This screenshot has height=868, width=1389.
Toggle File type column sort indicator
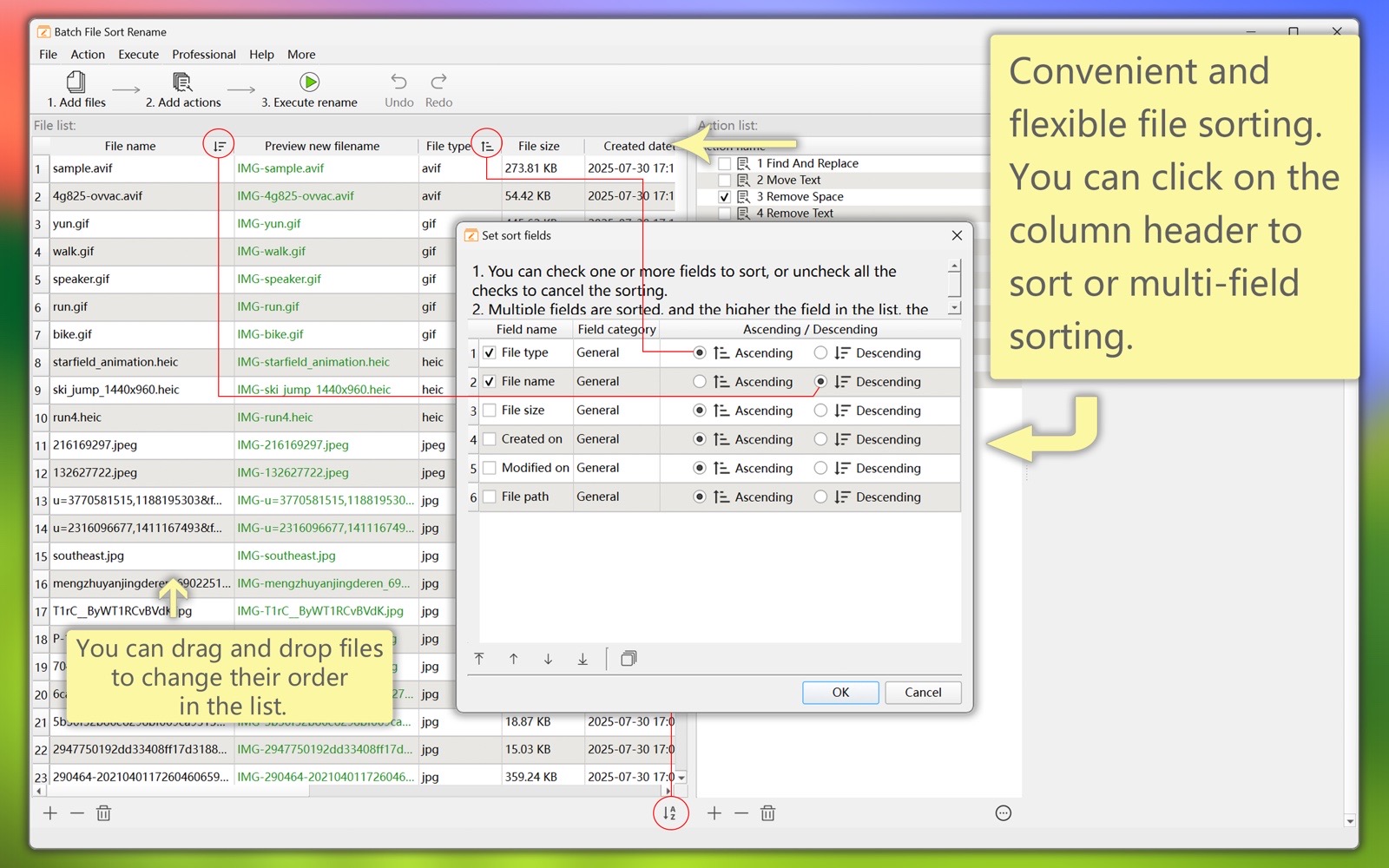[x=487, y=146]
